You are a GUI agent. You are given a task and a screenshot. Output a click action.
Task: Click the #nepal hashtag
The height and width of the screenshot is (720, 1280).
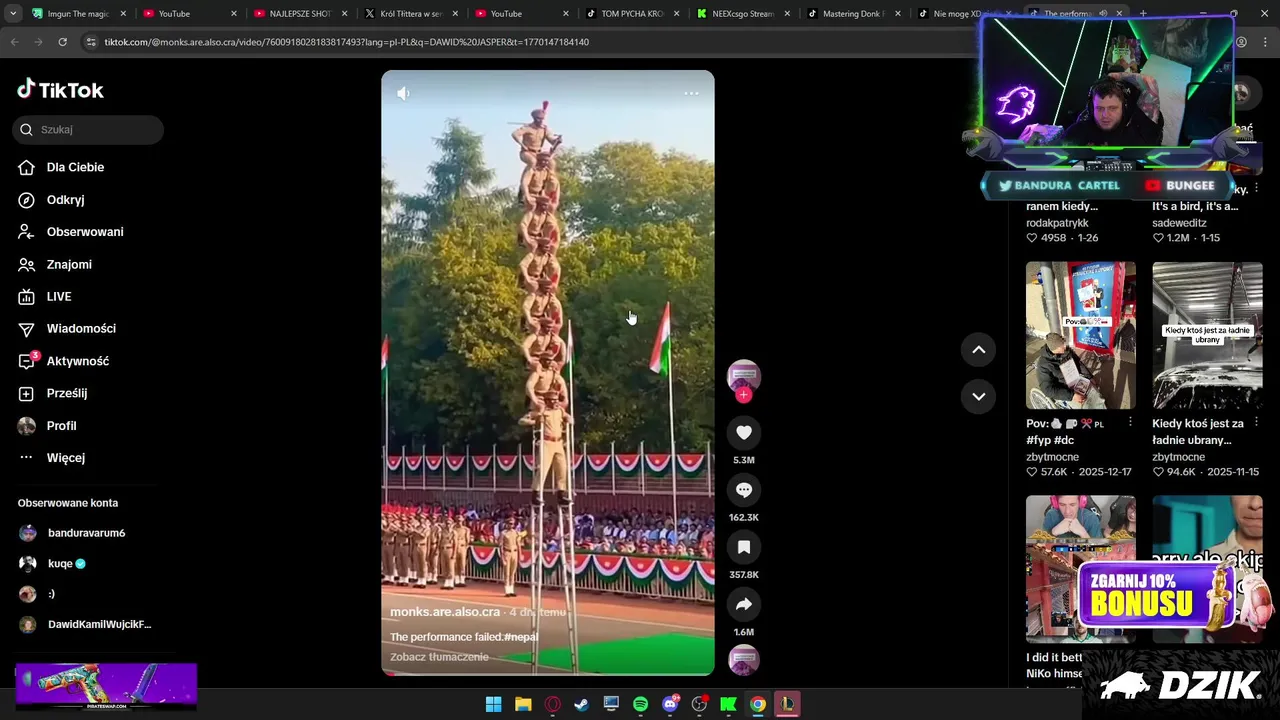(521, 637)
